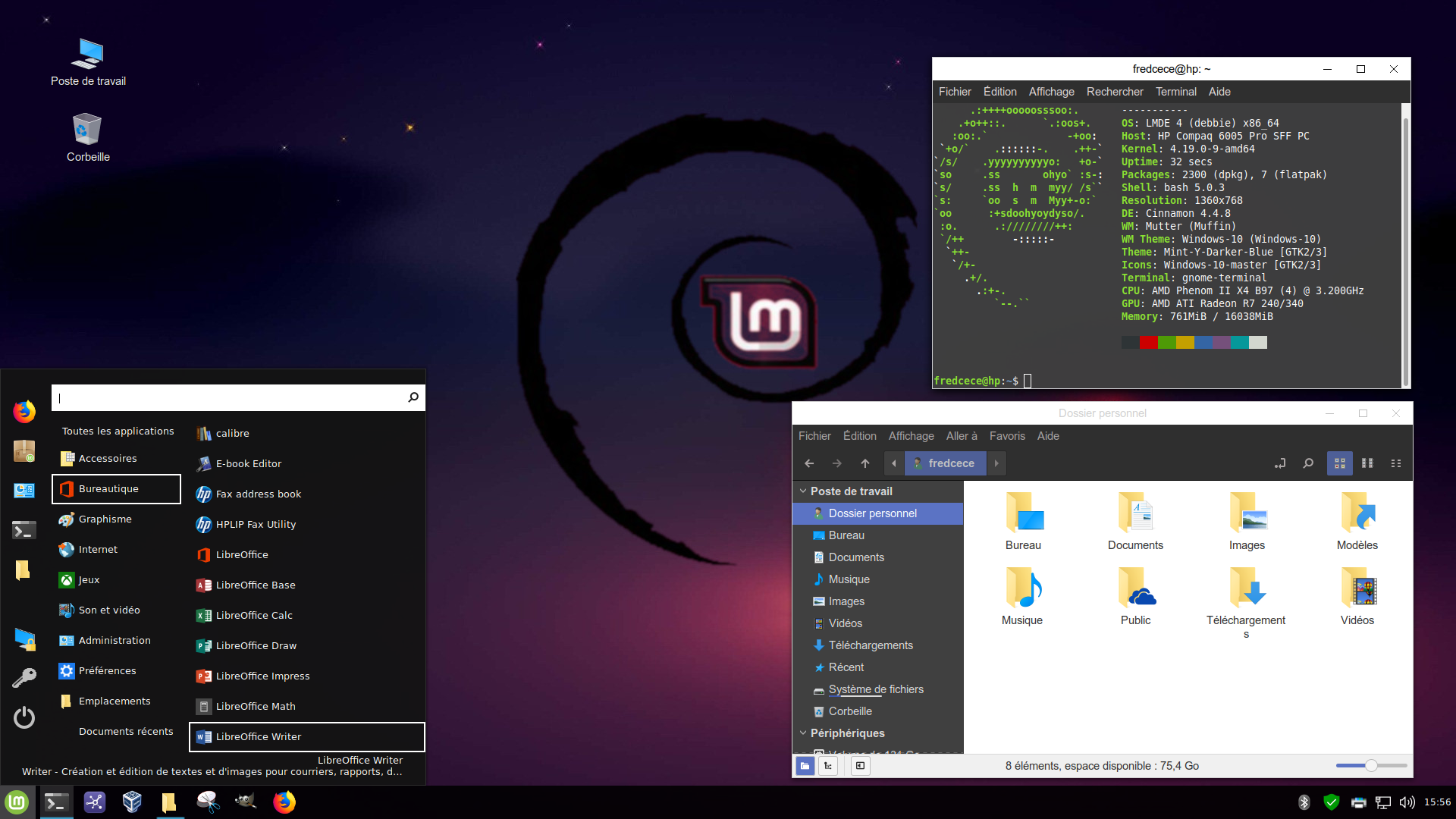Screen dimensions: 1456x819
Task: Open the Rechercher menu in the terminal
Action: click(1115, 92)
